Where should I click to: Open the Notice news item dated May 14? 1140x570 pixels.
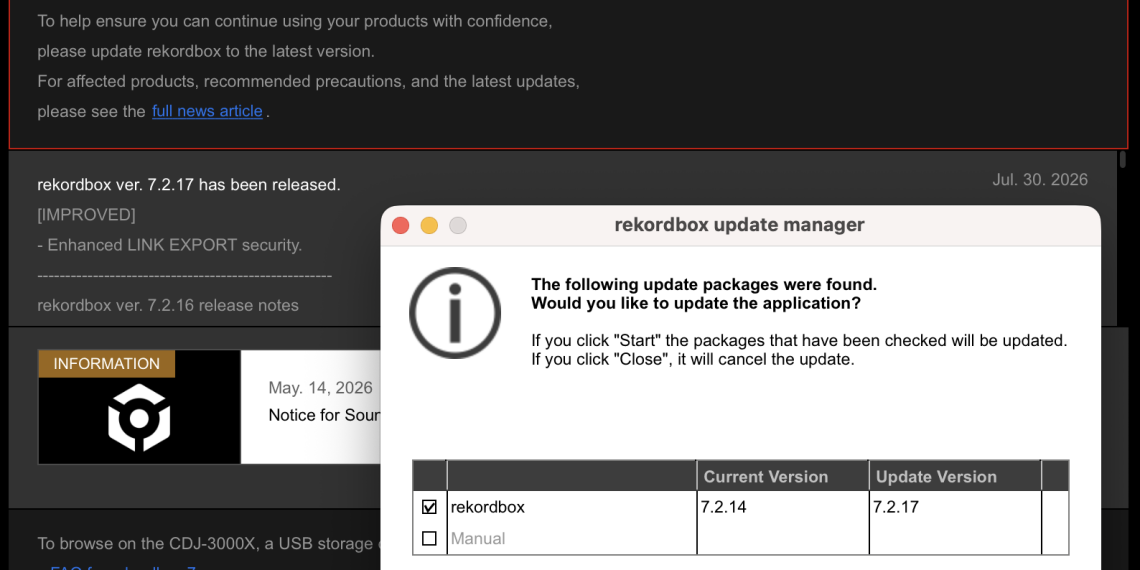(x=324, y=415)
